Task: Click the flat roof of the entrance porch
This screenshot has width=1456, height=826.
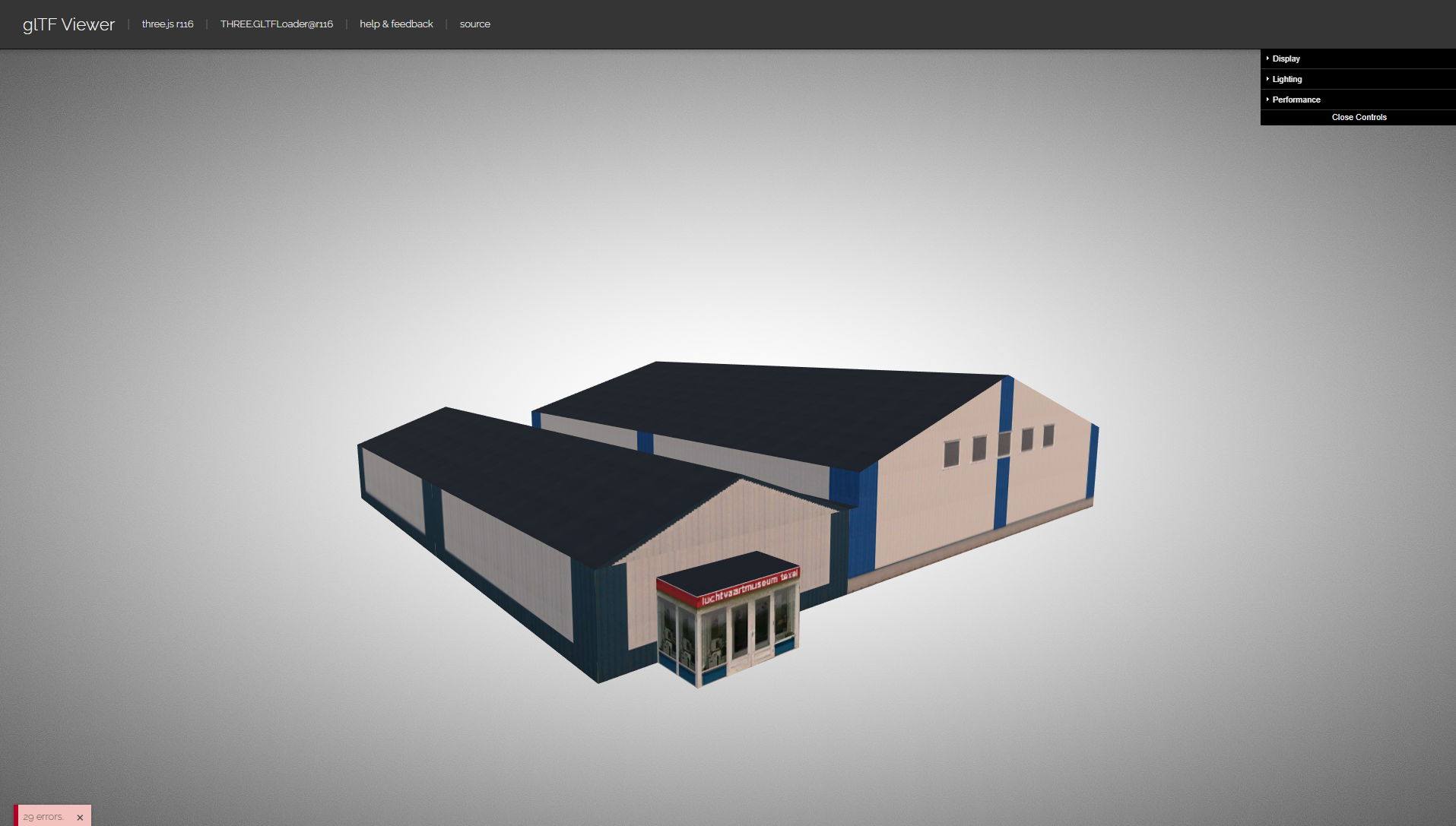Action: [722, 570]
